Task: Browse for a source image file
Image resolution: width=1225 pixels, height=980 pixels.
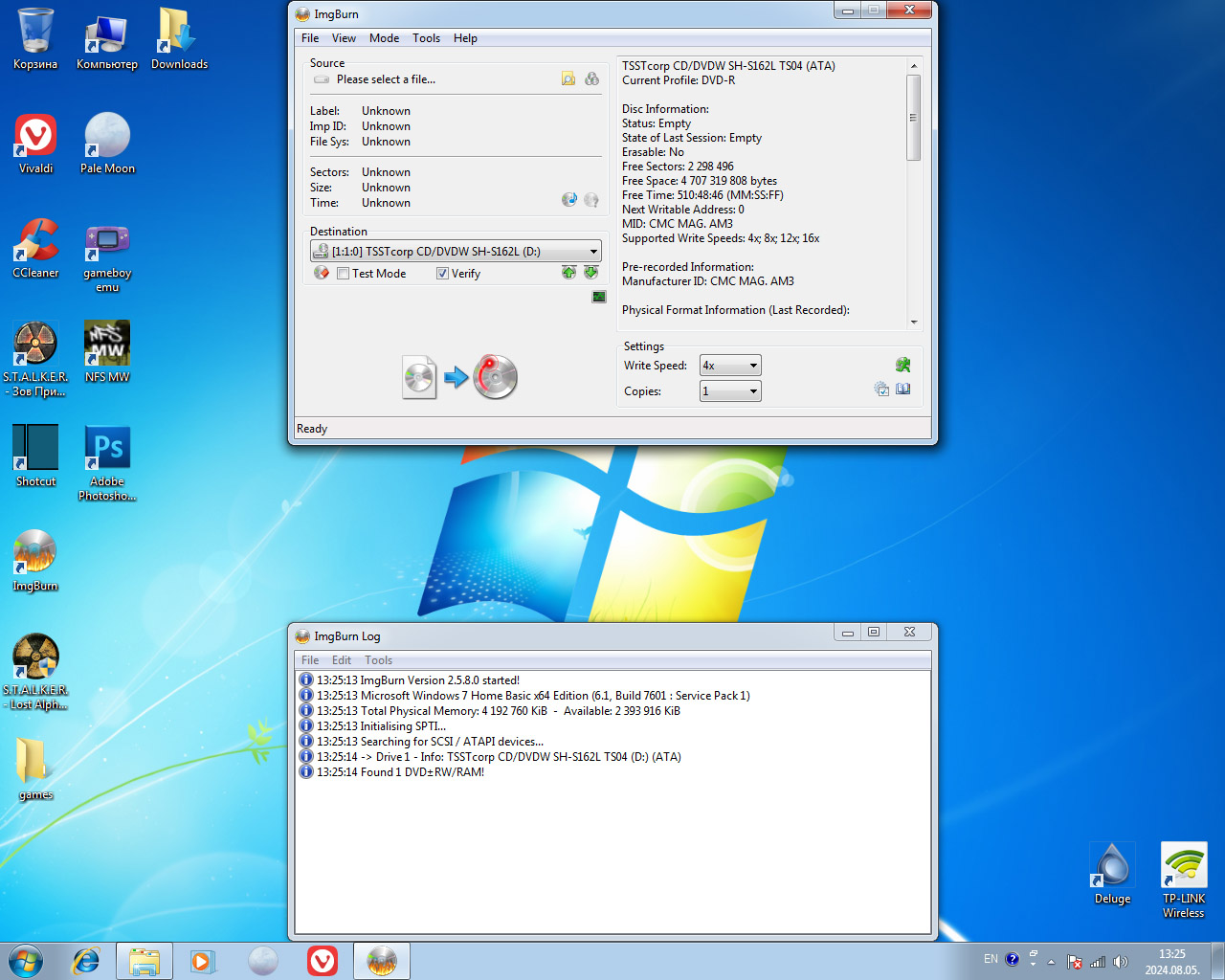Action: click(568, 78)
